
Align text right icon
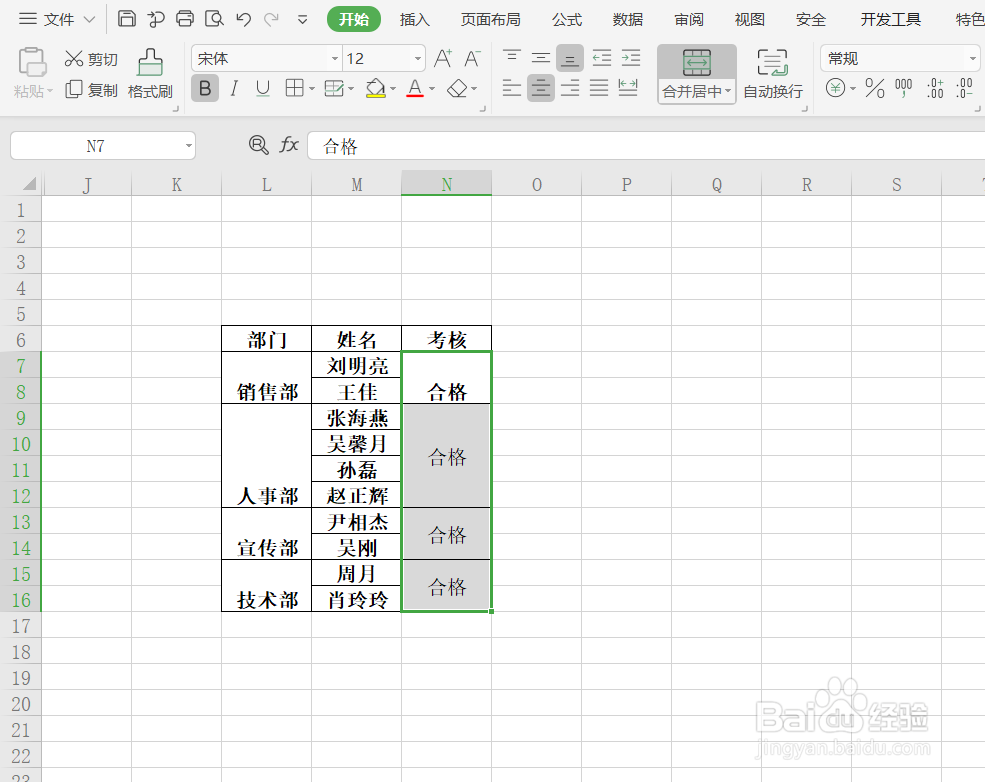point(570,87)
